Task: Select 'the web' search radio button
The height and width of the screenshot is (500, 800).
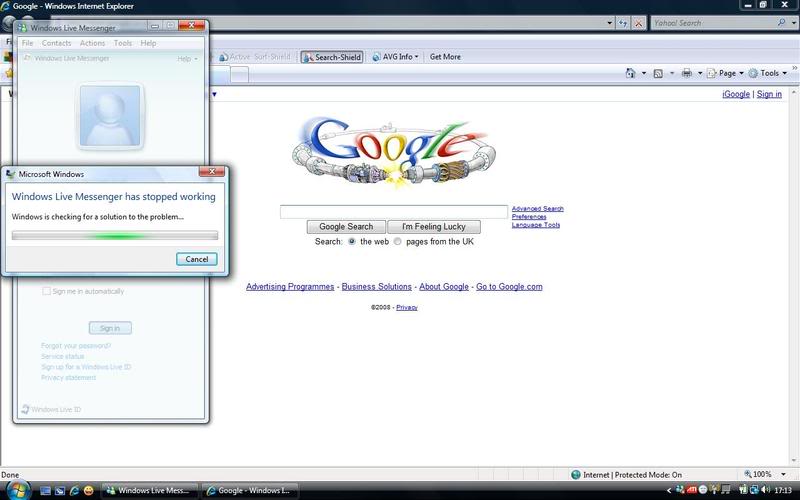Action: (x=352, y=241)
